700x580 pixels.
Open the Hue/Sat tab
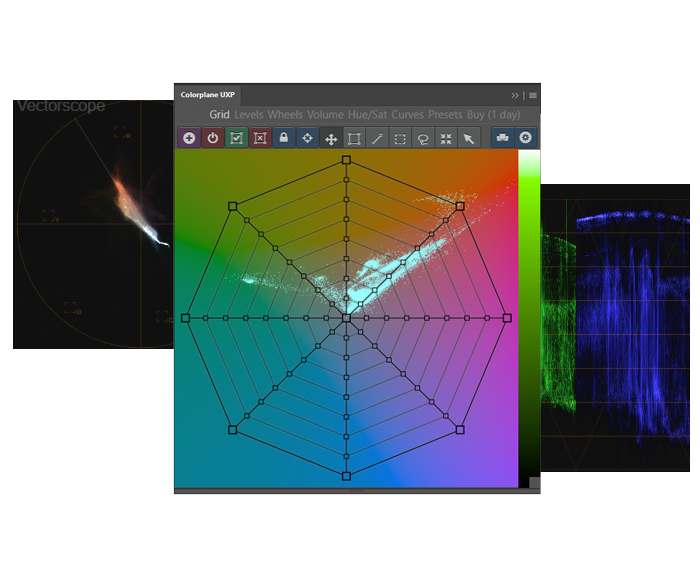tap(367, 115)
